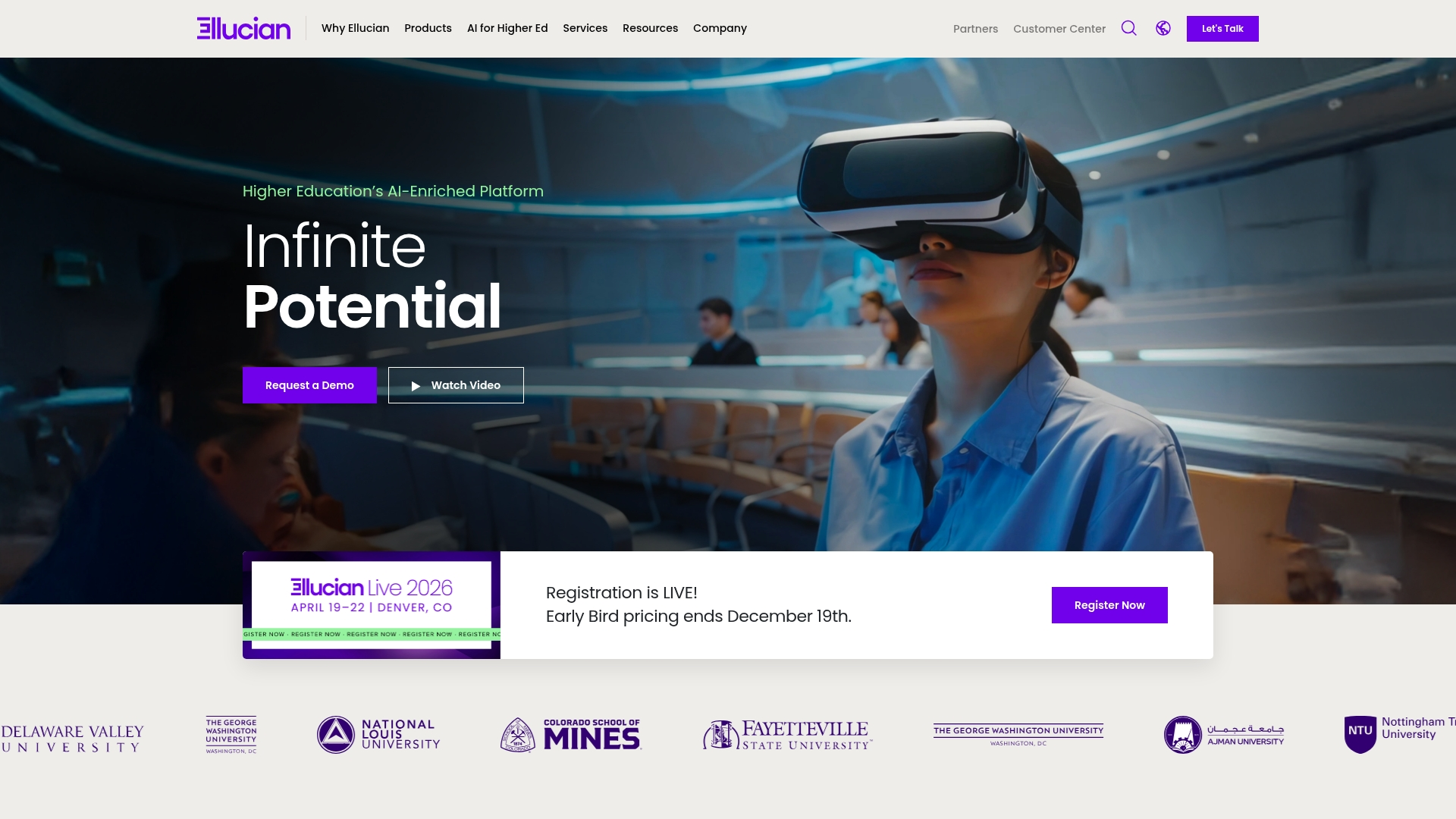Click the Delaware Valley University logo
1456x819 pixels.
tap(72, 738)
